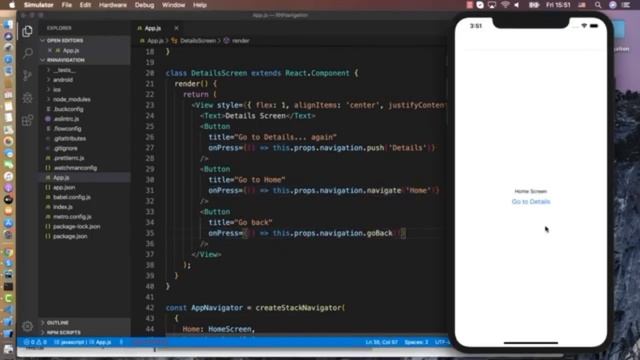Select App.js in the file tree

[x=61, y=178]
